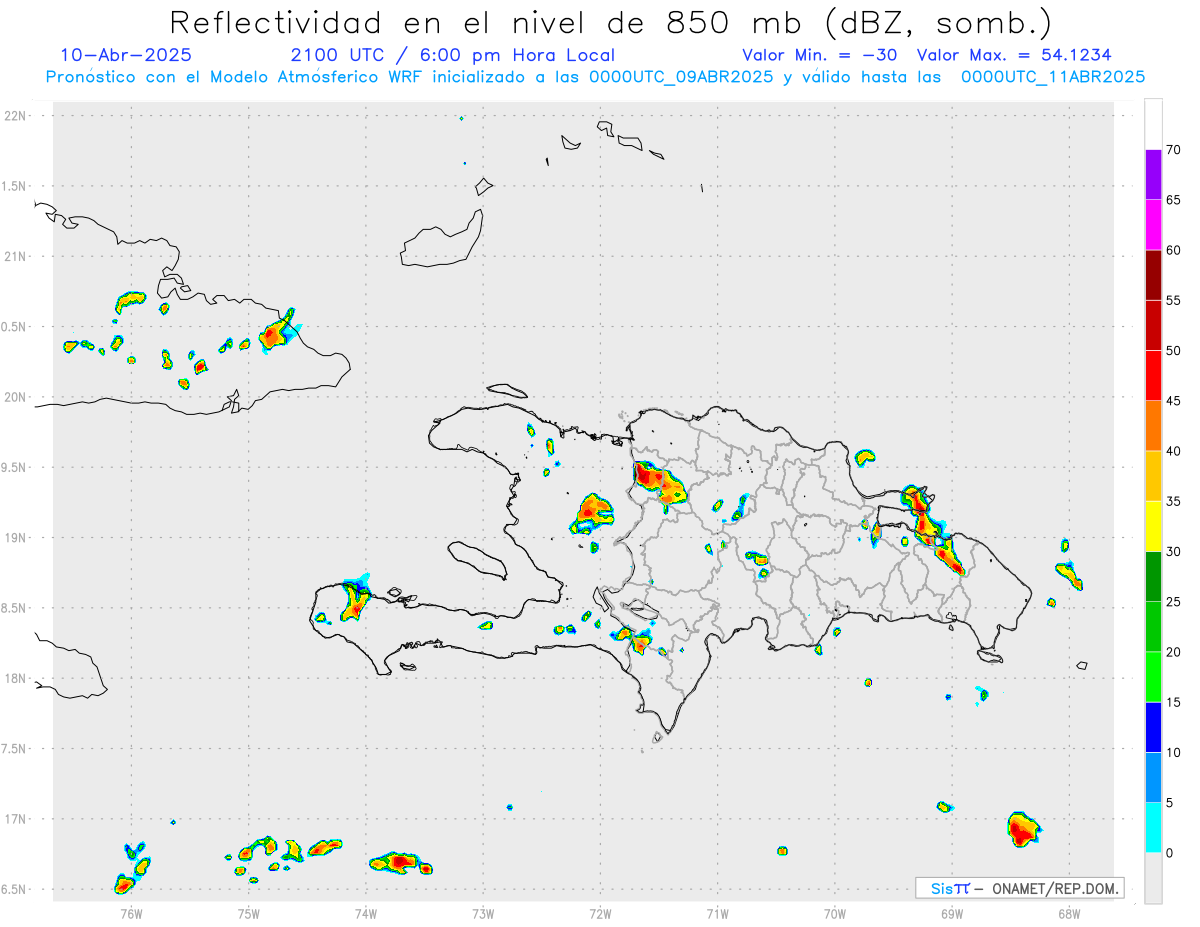Image resolution: width=1200 pixels, height=927 pixels.
Task: Click the '71W' longitude label
Action: click(x=717, y=913)
